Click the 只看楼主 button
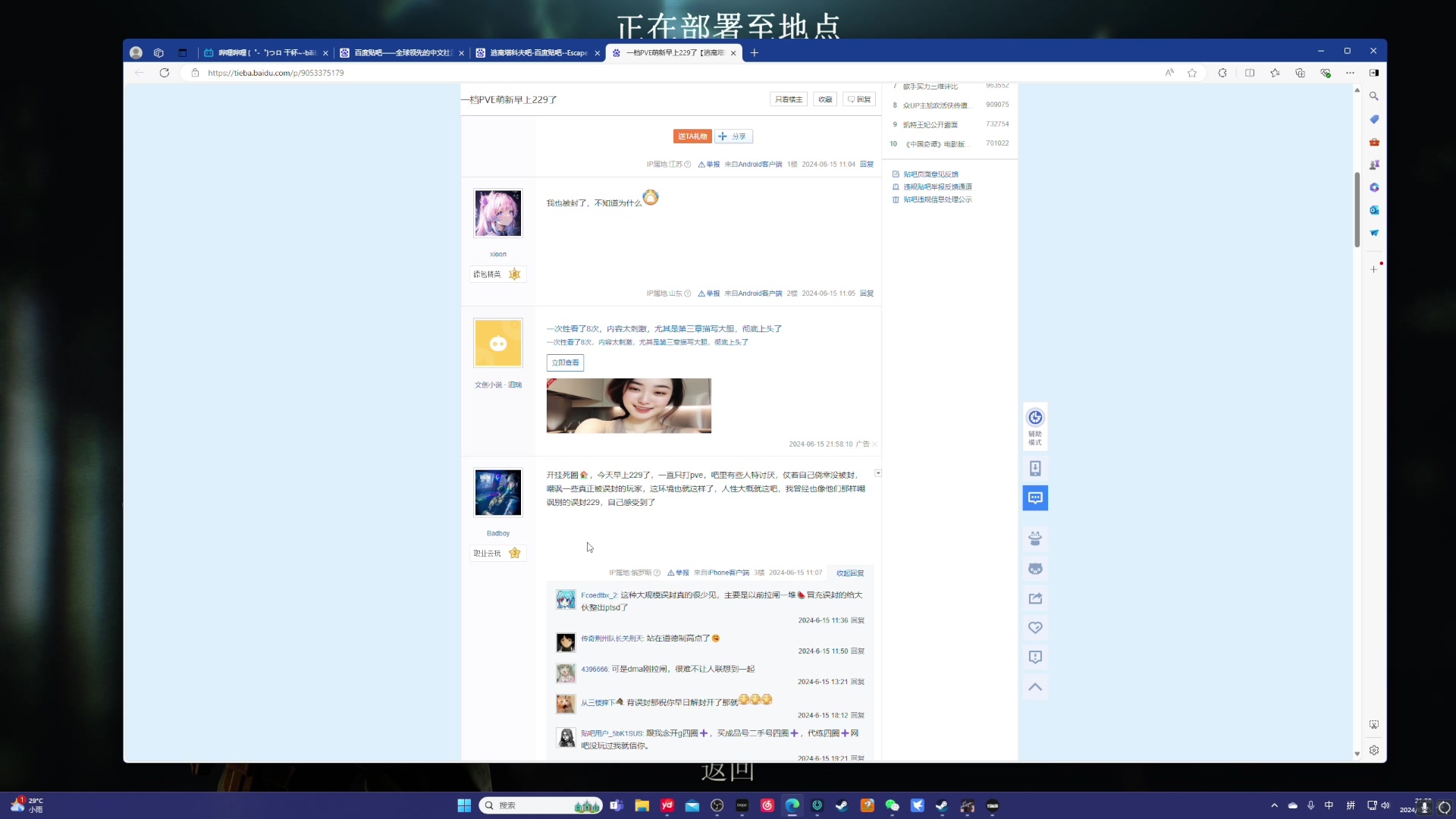 point(789,99)
